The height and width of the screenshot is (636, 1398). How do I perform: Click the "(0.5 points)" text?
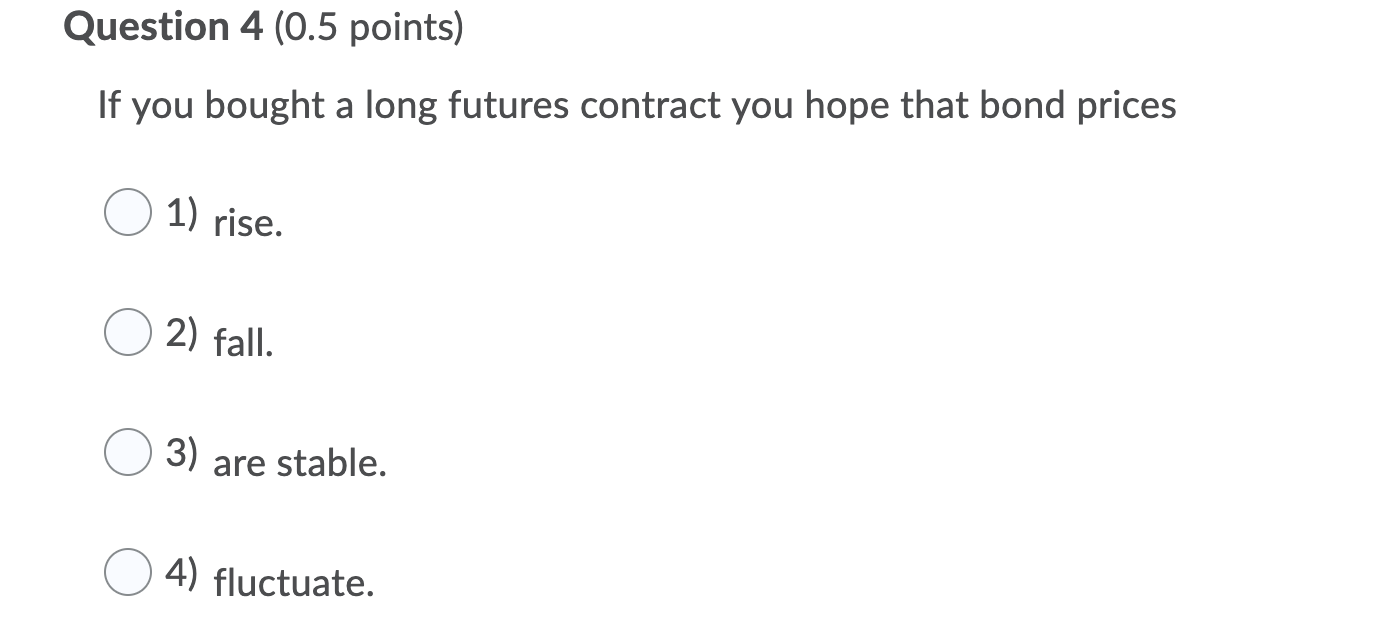[x=368, y=28]
